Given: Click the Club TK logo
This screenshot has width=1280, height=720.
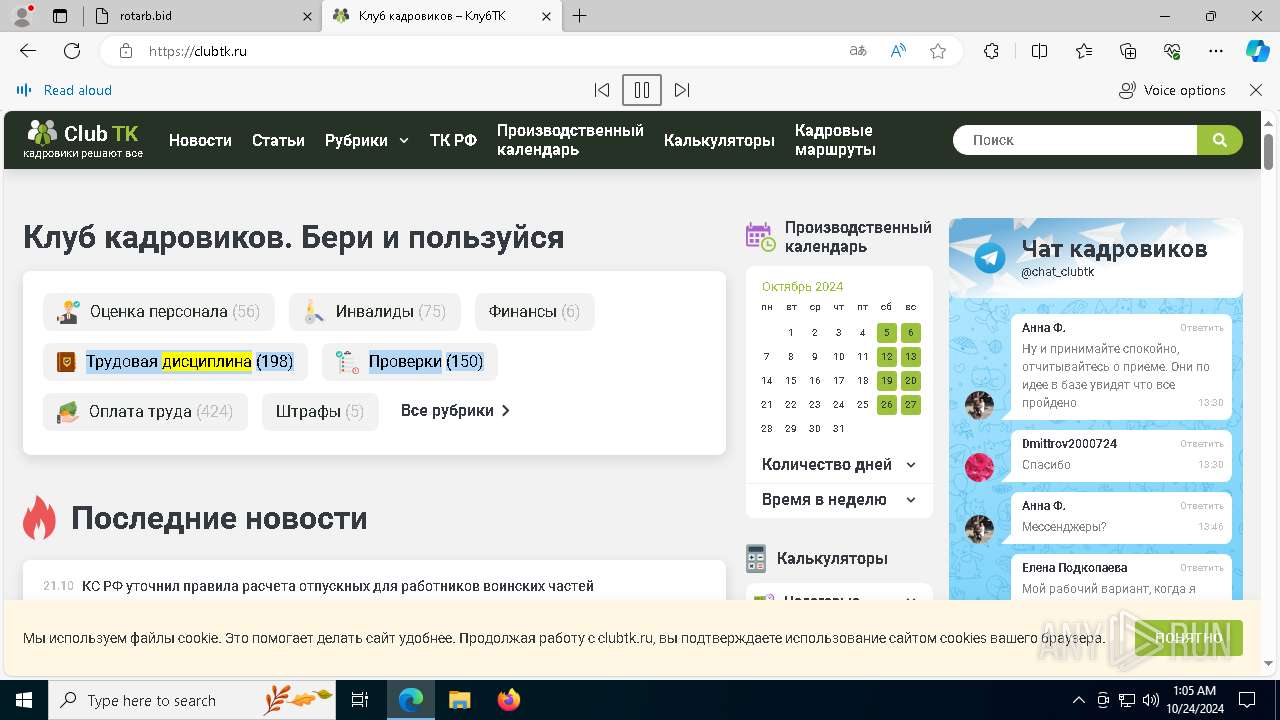Looking at the screenshot, I should click(x=84, y=139).
